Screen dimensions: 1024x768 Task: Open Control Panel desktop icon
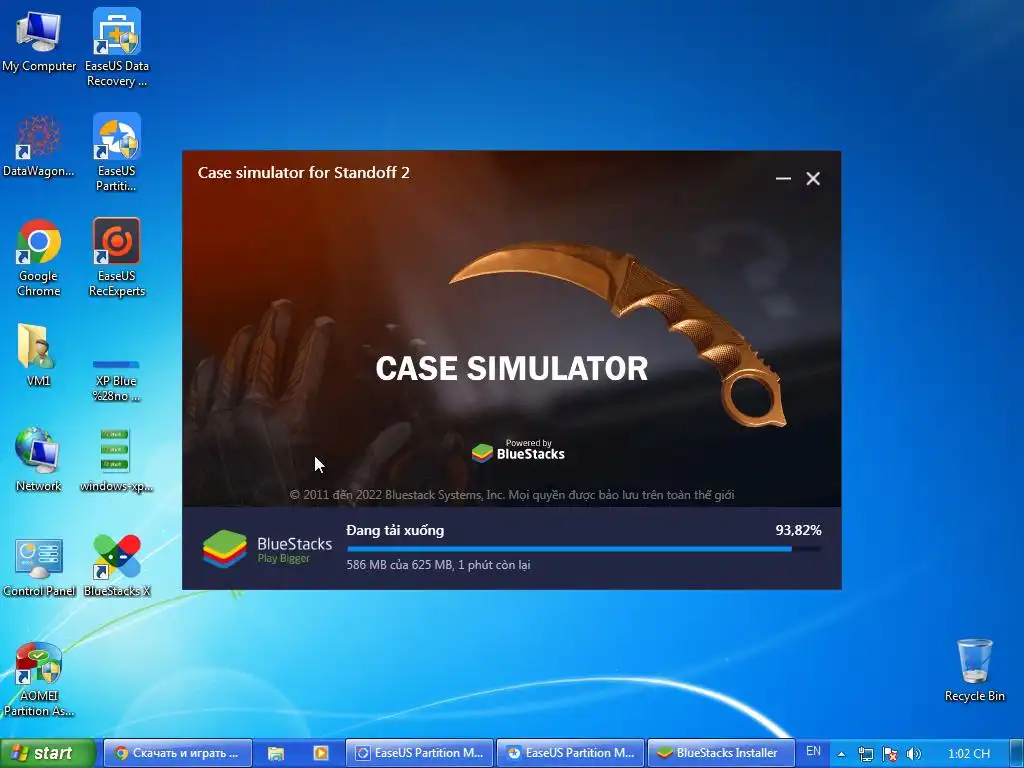39,567
